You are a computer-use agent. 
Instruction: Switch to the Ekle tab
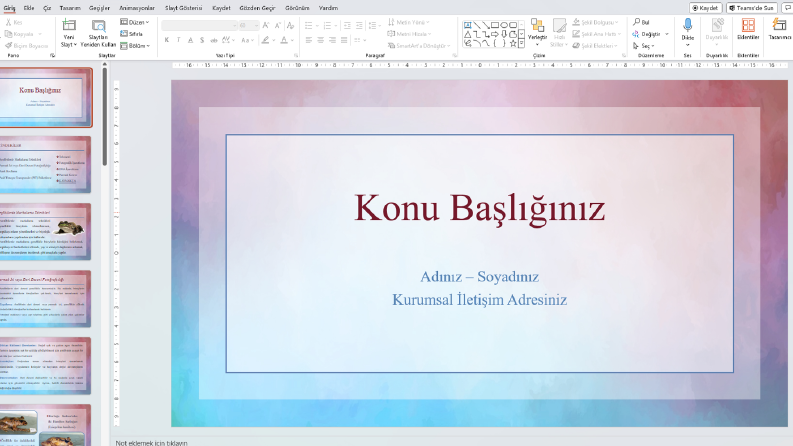click(x=29, y=8)
